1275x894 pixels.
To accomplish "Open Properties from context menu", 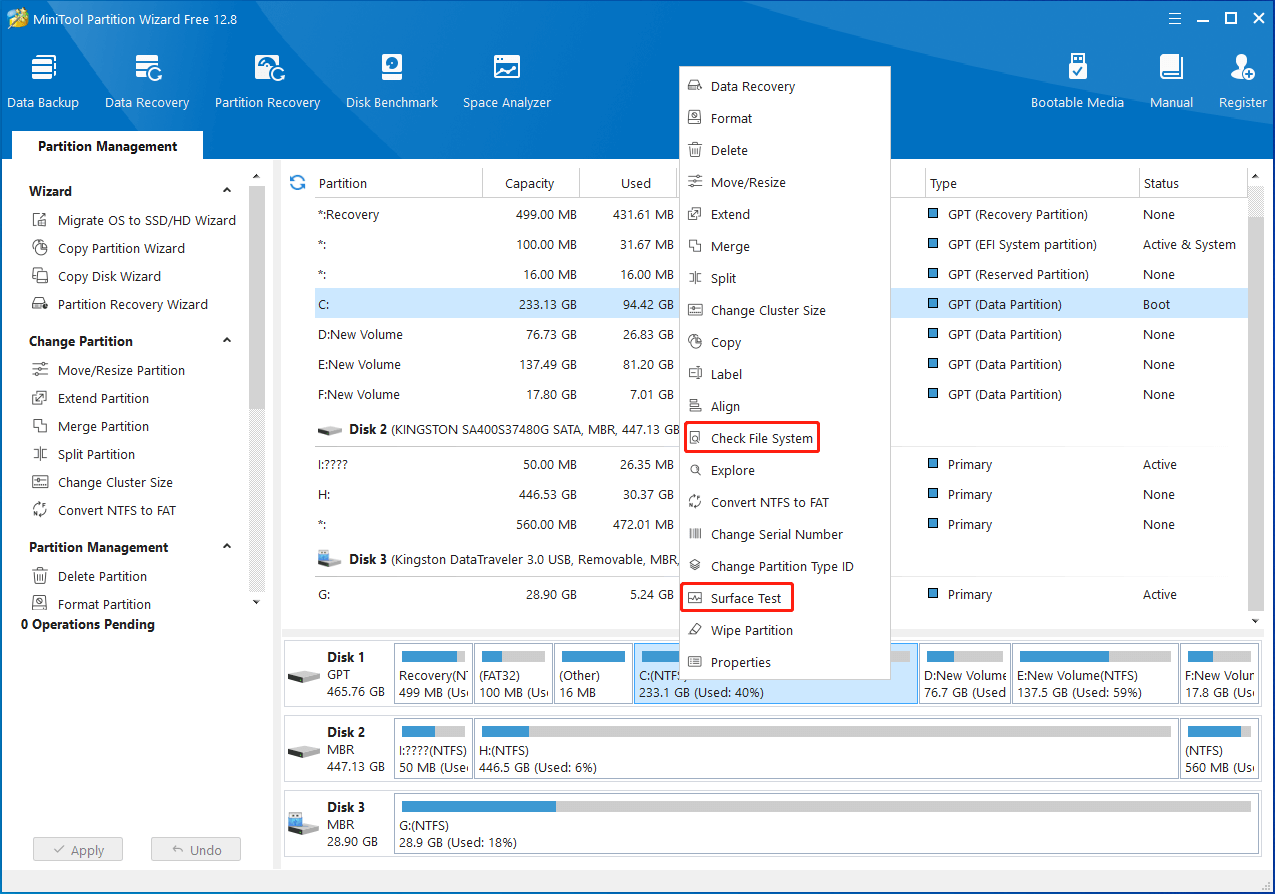I will tap(785, 662).
